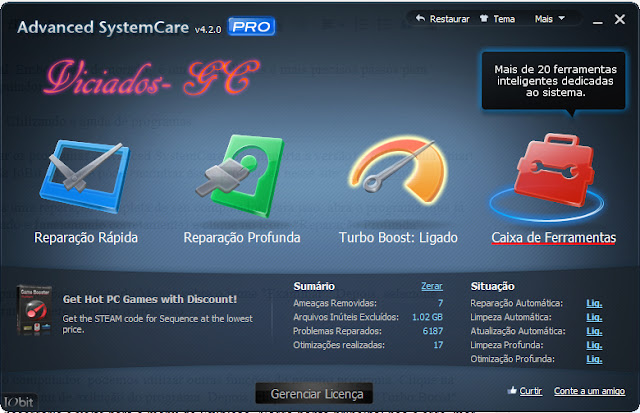Click the Tema shirt icon
The width and height of the screenshot is (640, 413).
tap(484, 18)
